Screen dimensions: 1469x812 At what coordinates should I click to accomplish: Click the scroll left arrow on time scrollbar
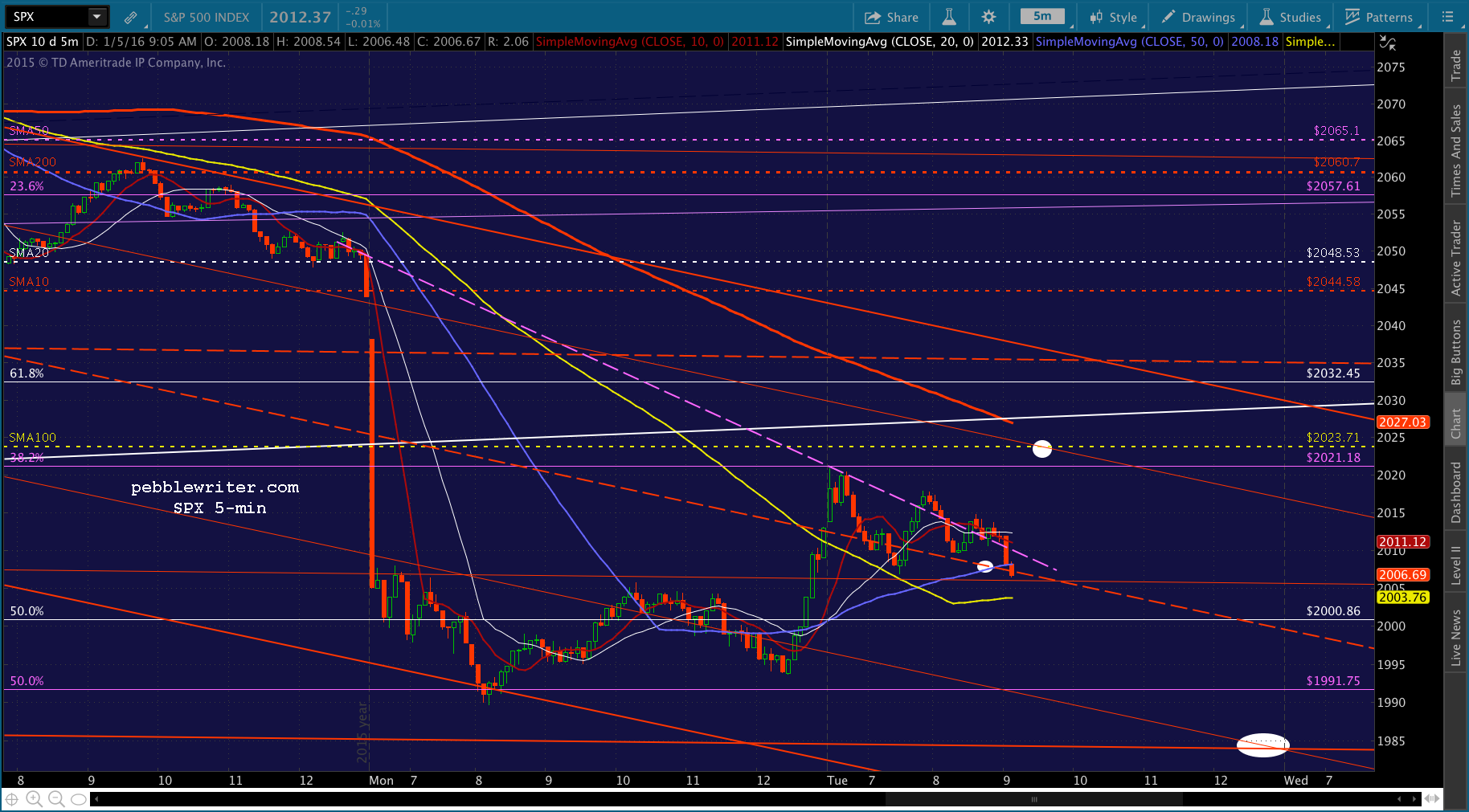pos(96,799)
